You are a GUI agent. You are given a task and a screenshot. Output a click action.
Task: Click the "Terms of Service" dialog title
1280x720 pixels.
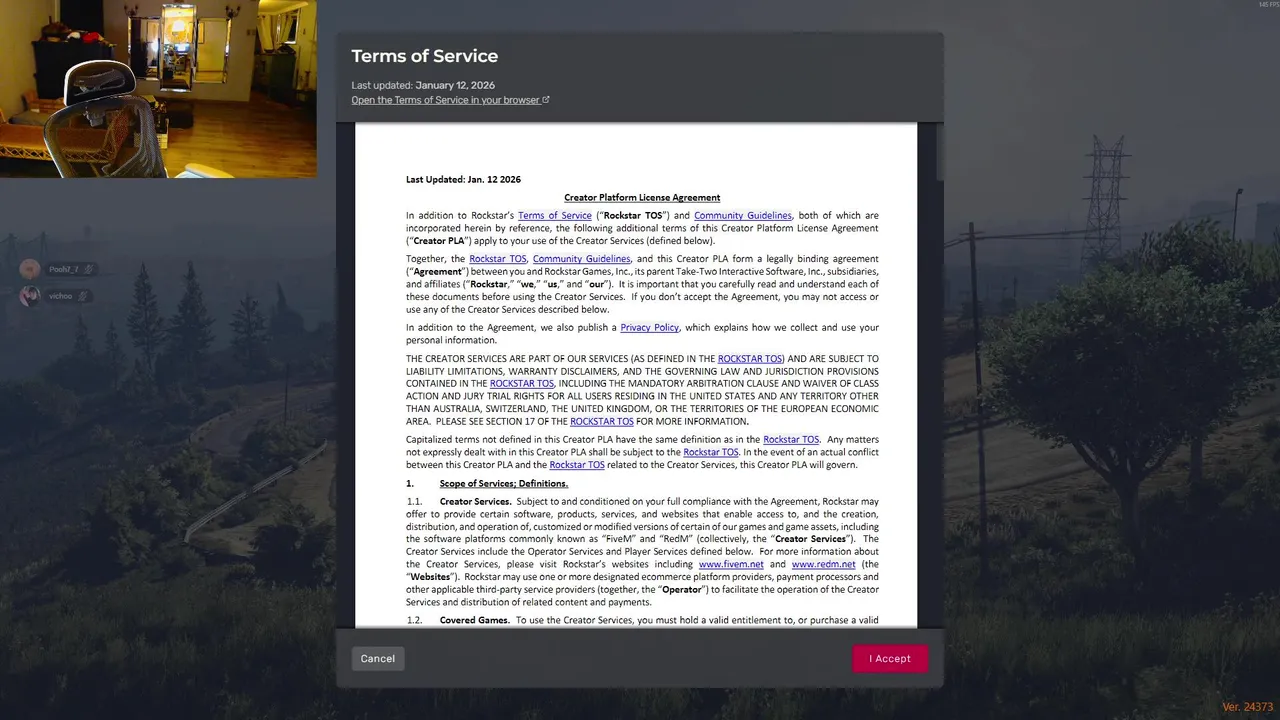[424, 56]
